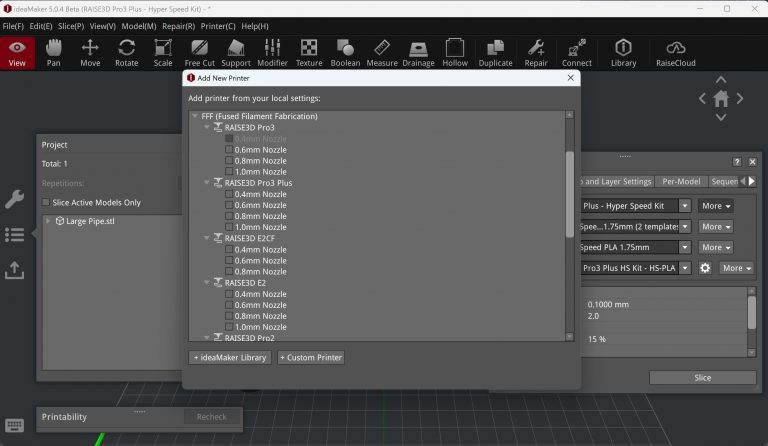Open the Printer(C) menu
This screenshot has width=768, height=446.
coord(218,26)
